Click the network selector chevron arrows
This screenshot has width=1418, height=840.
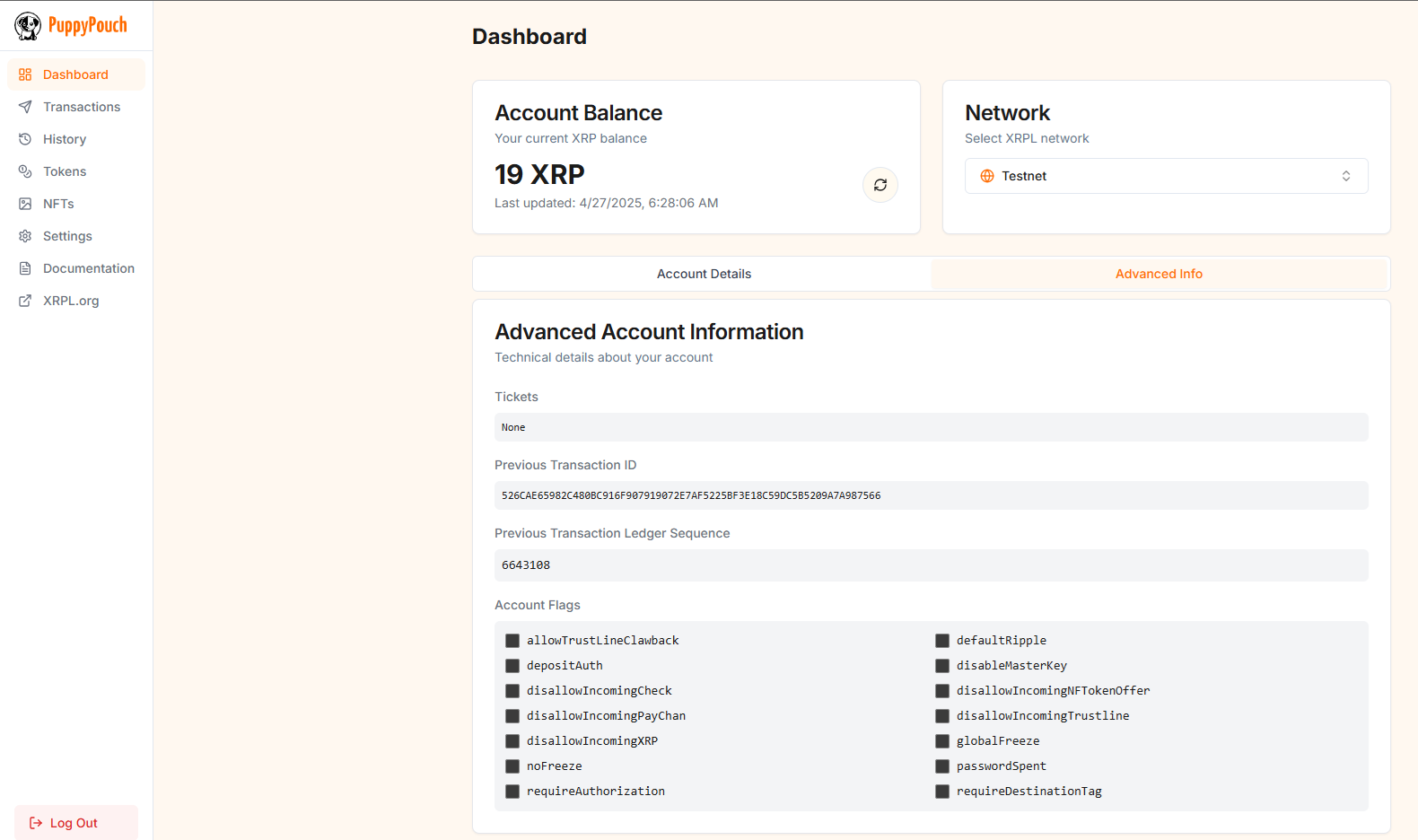1346,176
